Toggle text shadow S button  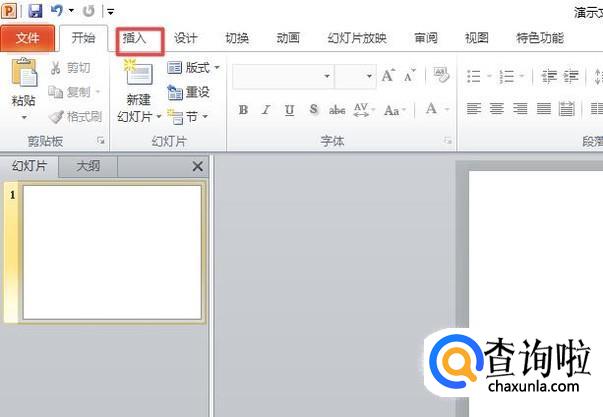click(313, 110)
